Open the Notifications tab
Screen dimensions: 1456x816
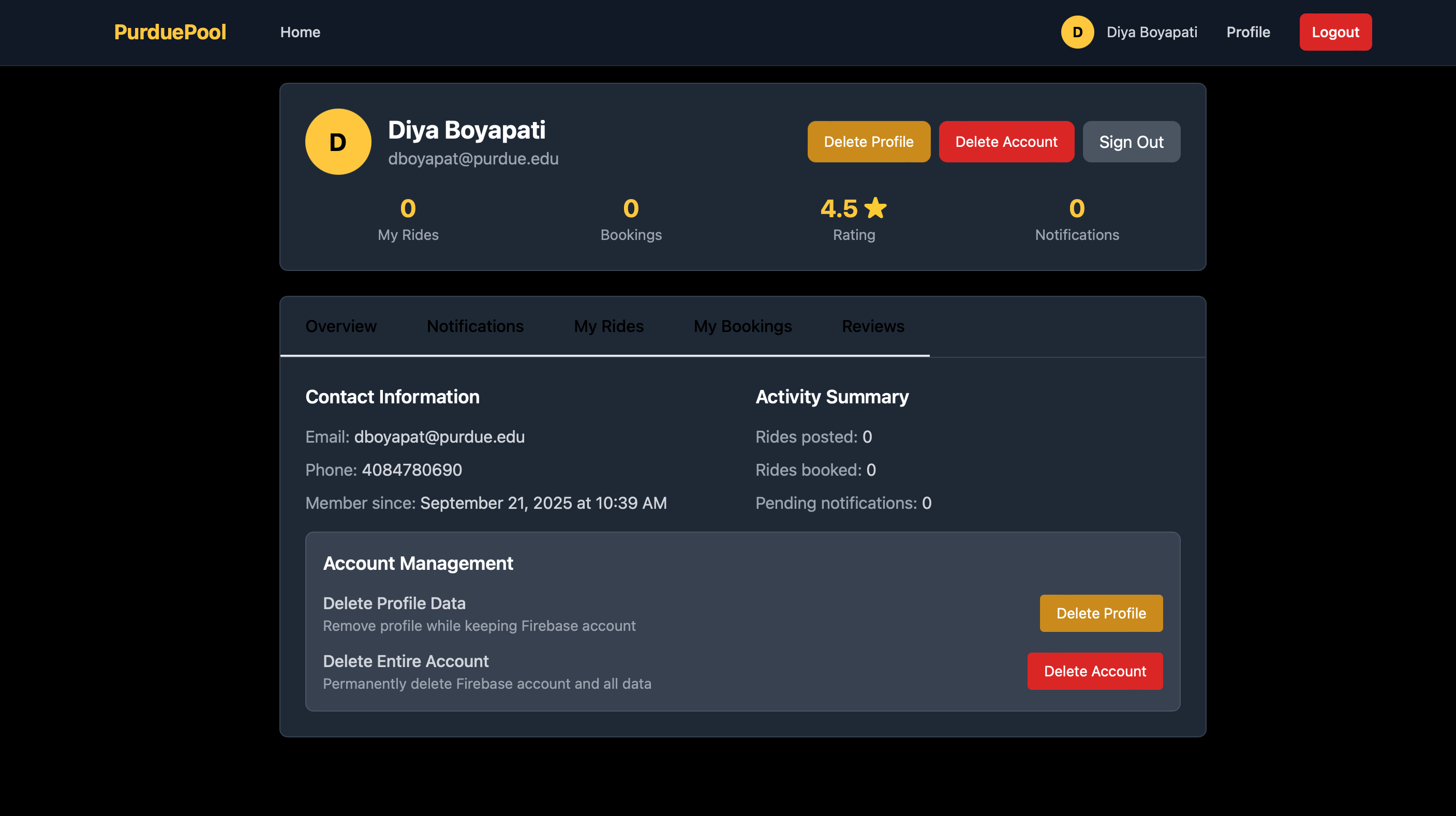pos(475,326)
